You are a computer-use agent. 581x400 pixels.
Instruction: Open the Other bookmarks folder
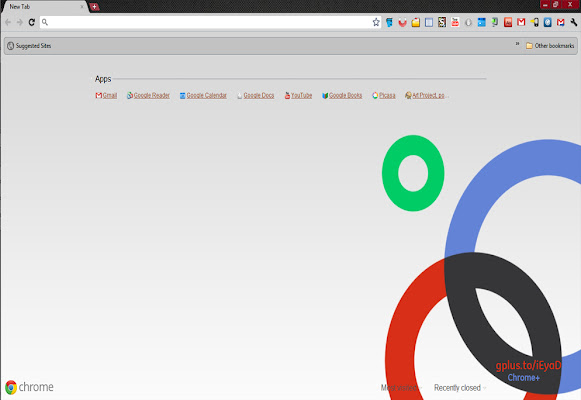click(550, 46)
